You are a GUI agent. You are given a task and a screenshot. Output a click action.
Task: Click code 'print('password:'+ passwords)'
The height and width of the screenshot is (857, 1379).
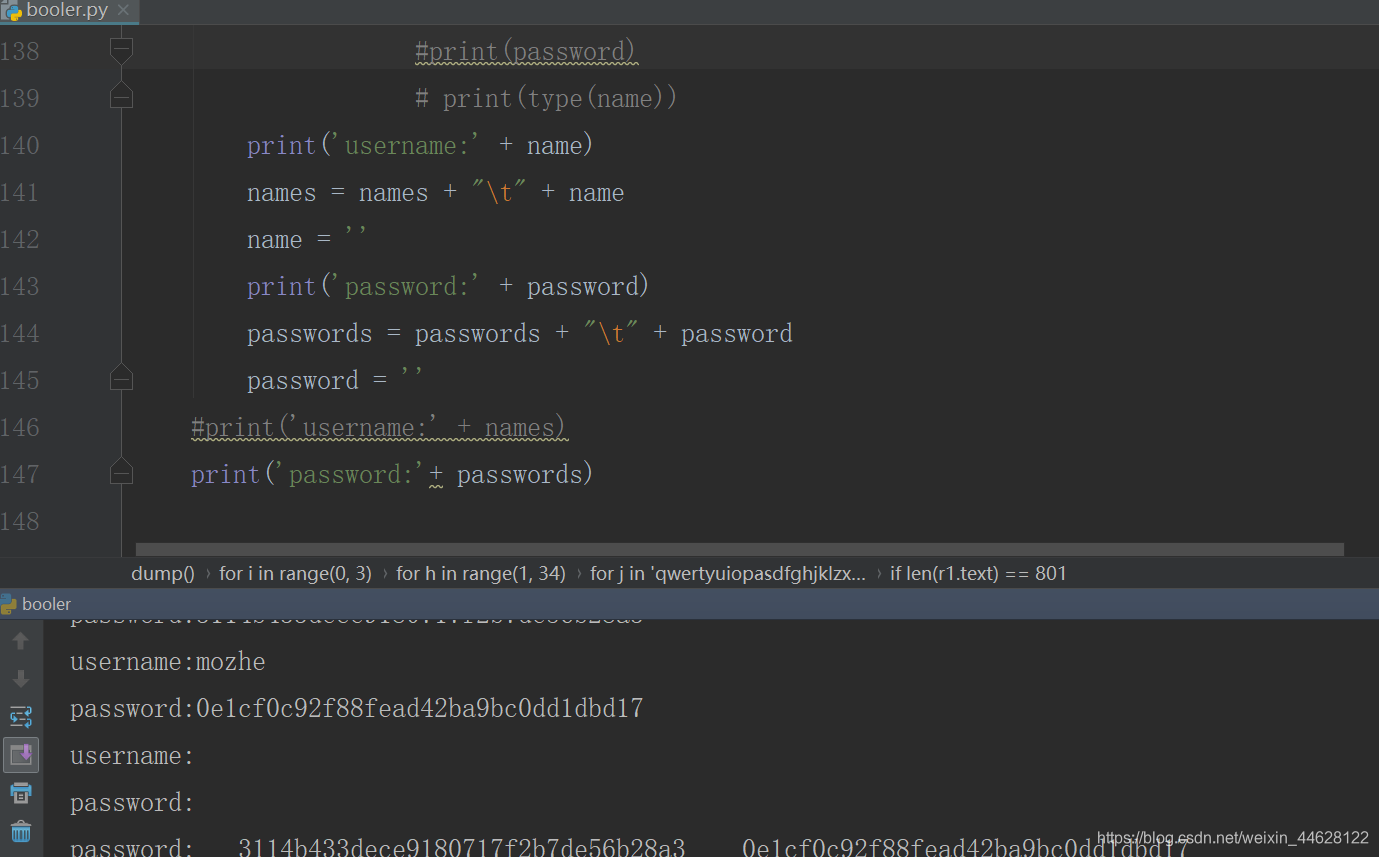coord(392,475)
